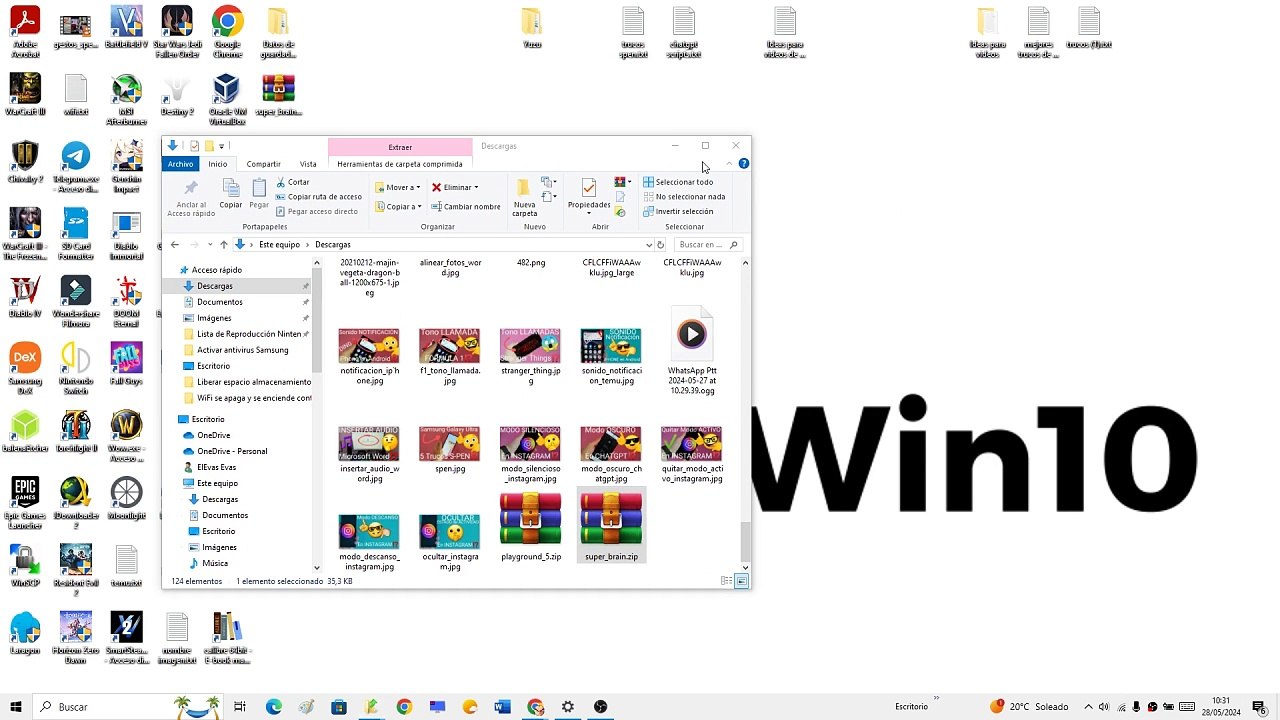Open Oracle VM VirtualBox desktop icon
The image size is (1280, 720).
pyautogui.click(x=228, y=100)
